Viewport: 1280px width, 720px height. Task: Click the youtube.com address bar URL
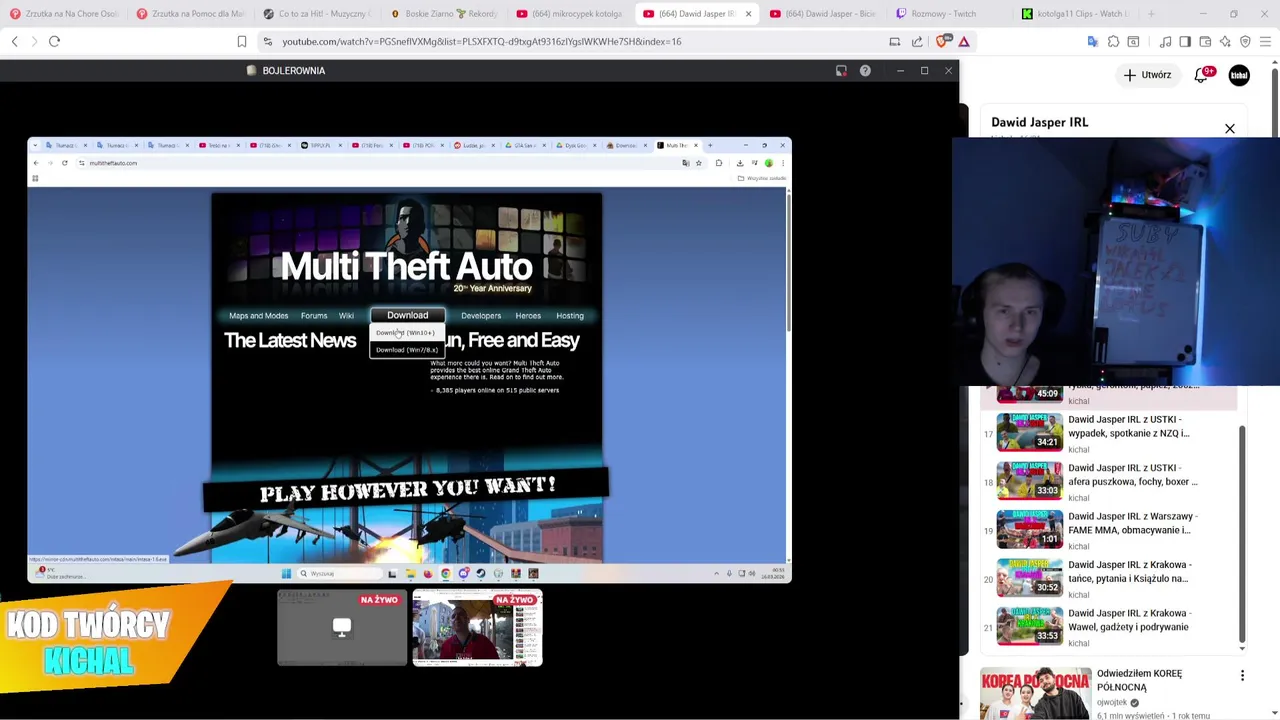pos(481,42)
